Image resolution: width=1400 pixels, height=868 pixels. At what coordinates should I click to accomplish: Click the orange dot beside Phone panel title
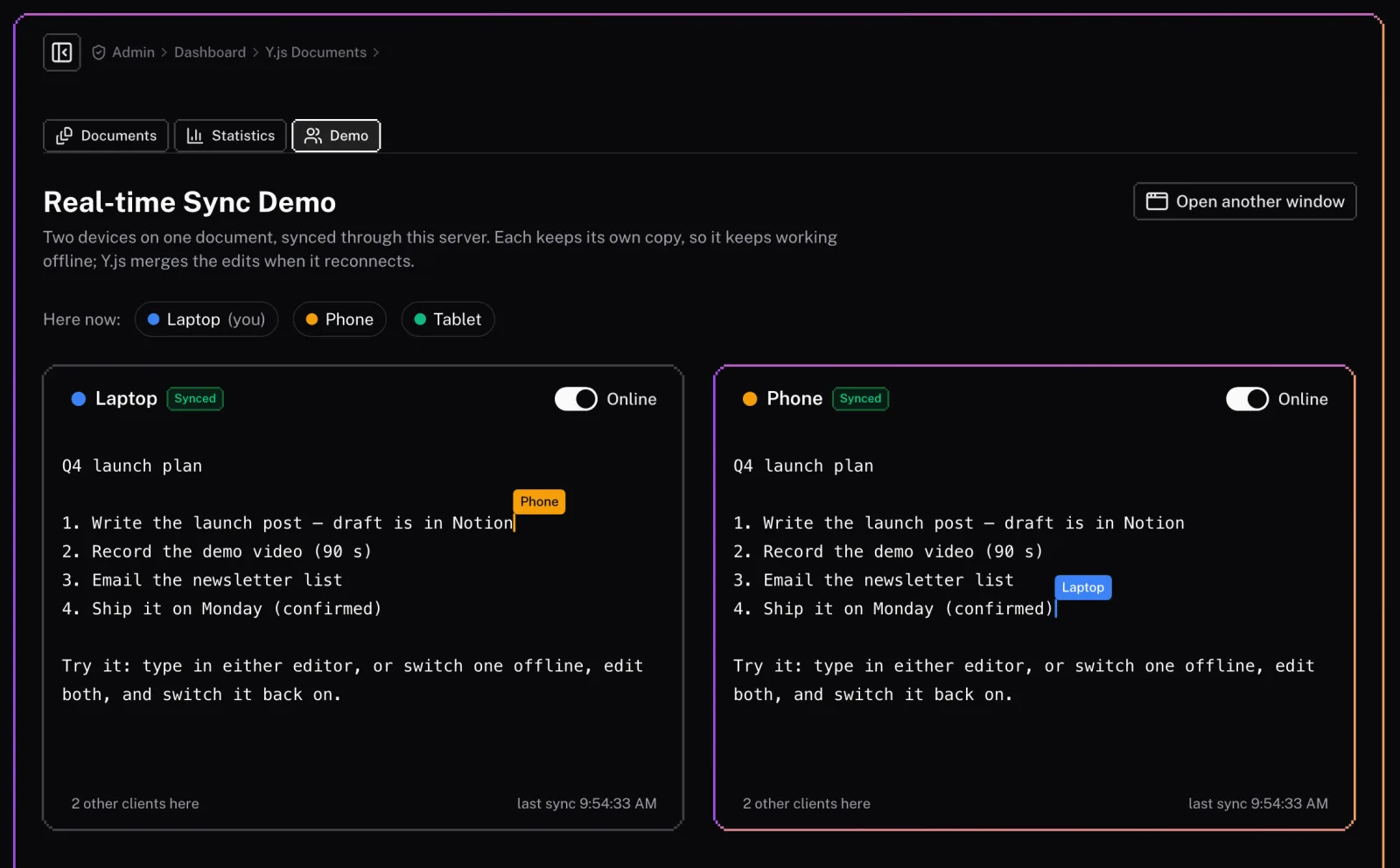(x=750, y=399)
